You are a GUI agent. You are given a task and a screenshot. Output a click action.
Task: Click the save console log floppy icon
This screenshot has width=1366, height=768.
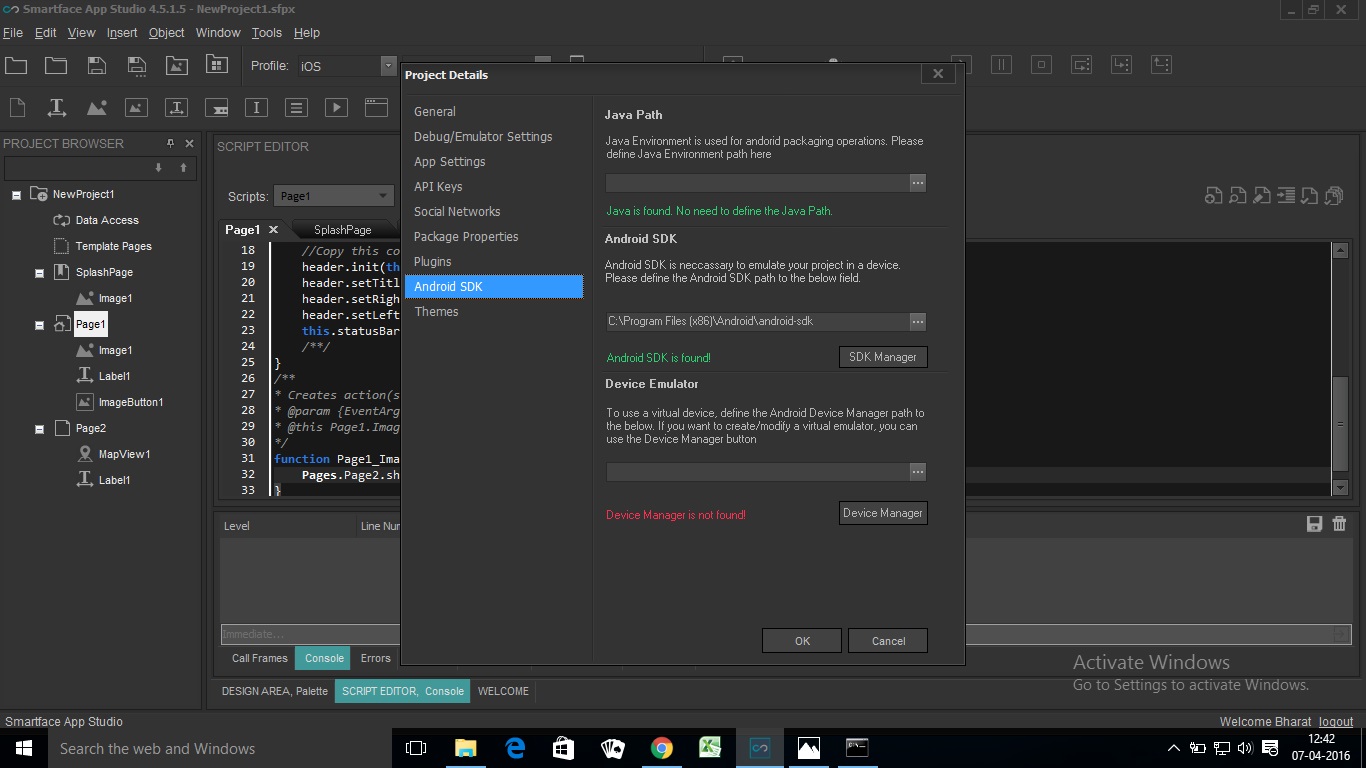pos(1315,524)
